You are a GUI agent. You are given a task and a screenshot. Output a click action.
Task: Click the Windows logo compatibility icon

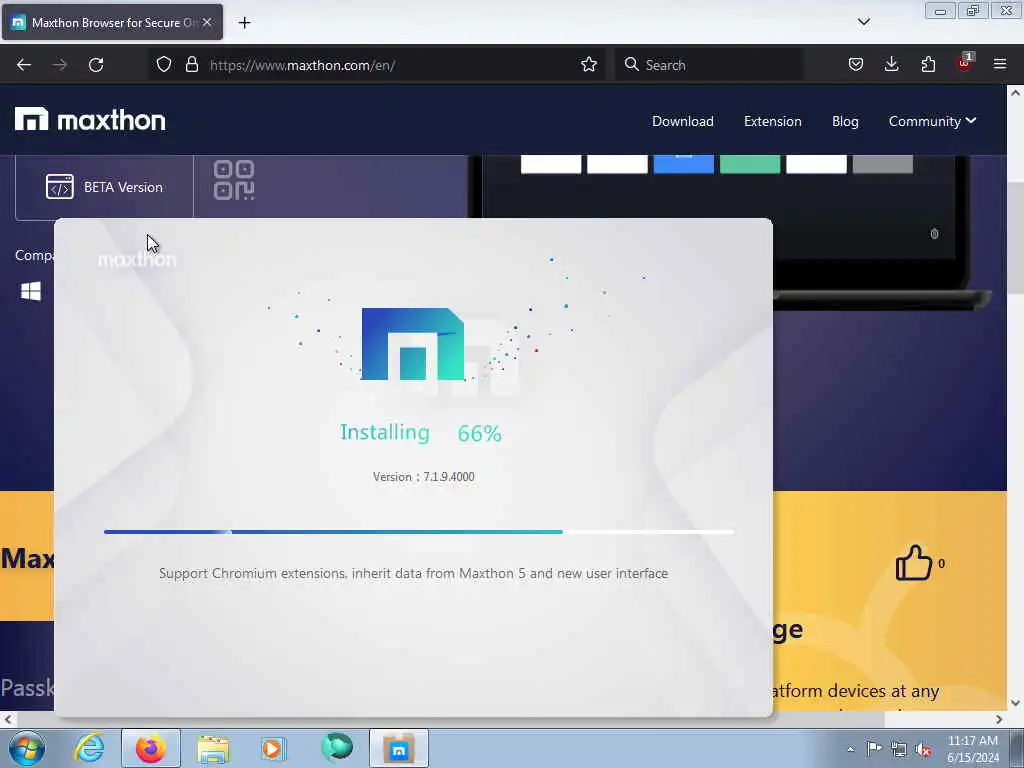coord(31,291)
